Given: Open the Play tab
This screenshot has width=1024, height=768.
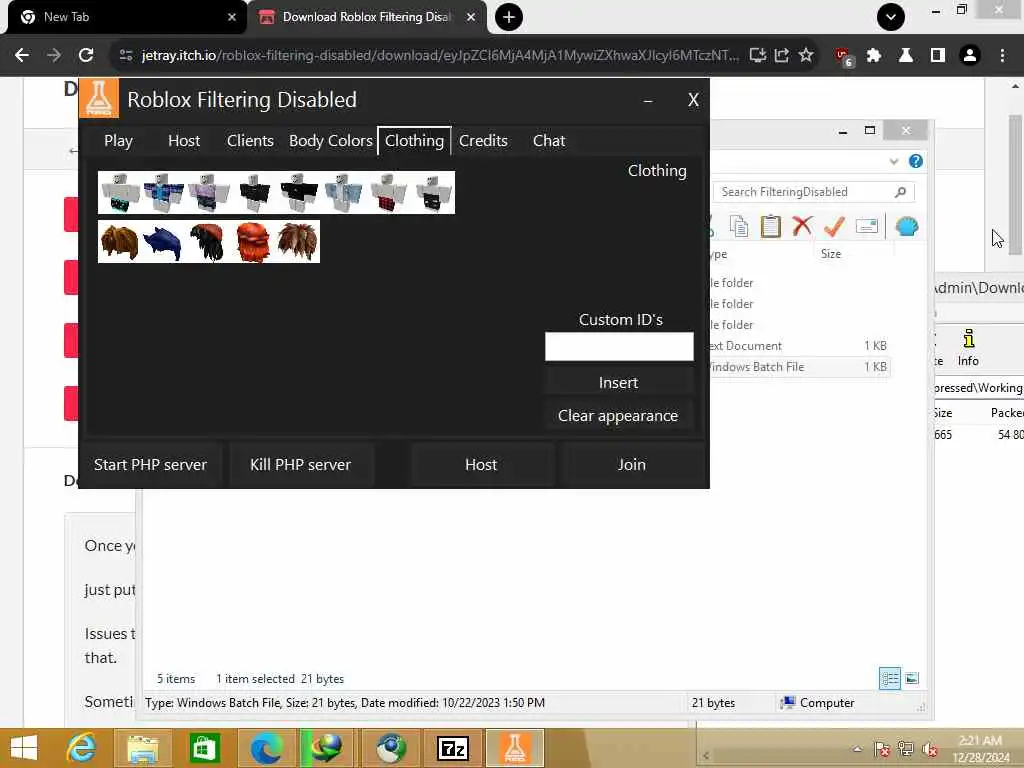Looking at the screenshot, I should pyautogui.click(x=118, y=140).
